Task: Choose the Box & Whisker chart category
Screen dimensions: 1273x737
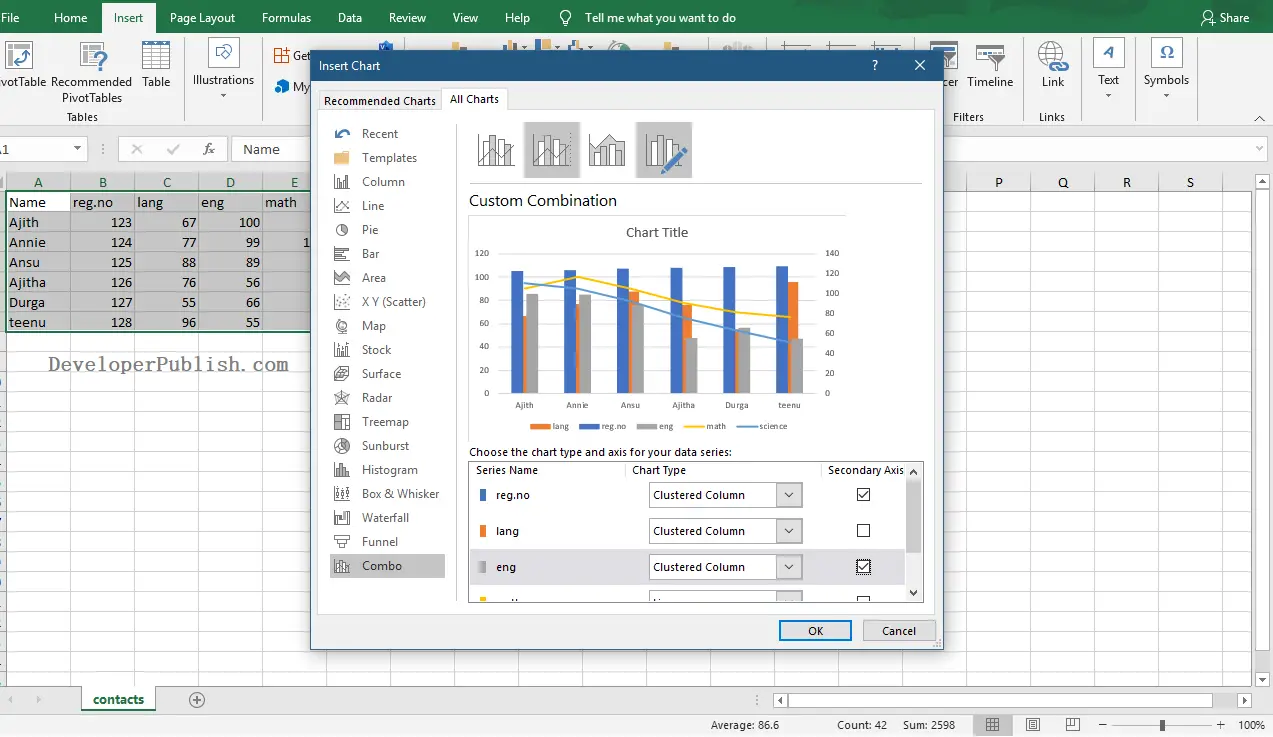Action: coord(387,494)
